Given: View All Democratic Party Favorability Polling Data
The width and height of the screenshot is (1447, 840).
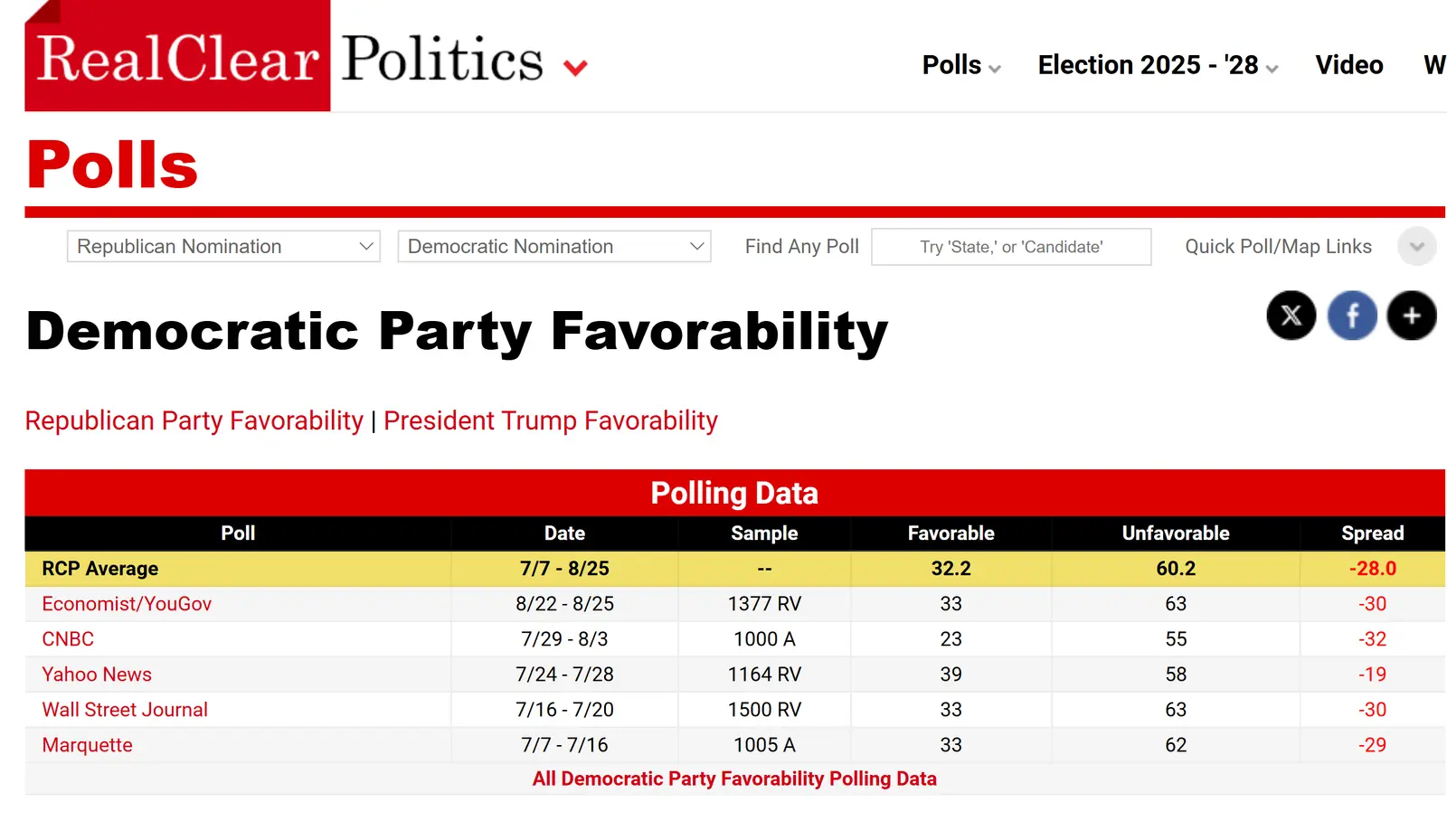Looking at the screenshot, I should (734, 779).
